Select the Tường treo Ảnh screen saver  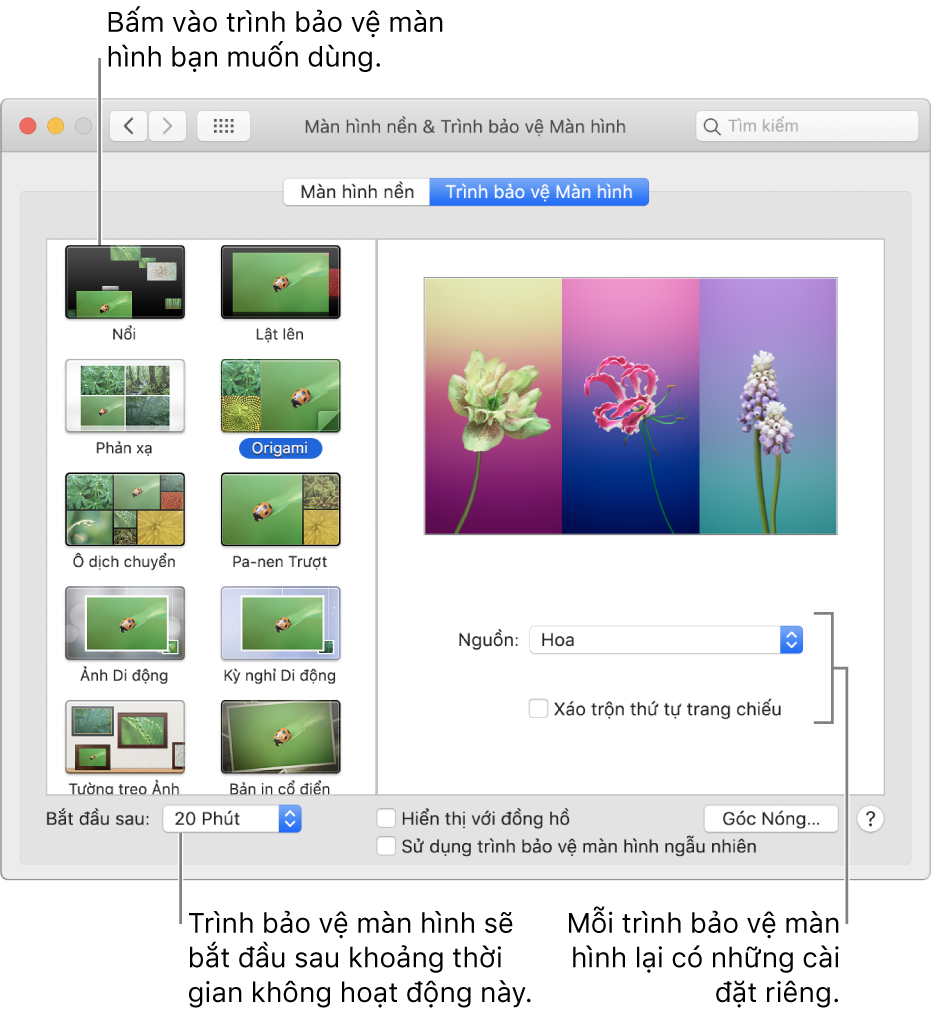coord(124,736)
